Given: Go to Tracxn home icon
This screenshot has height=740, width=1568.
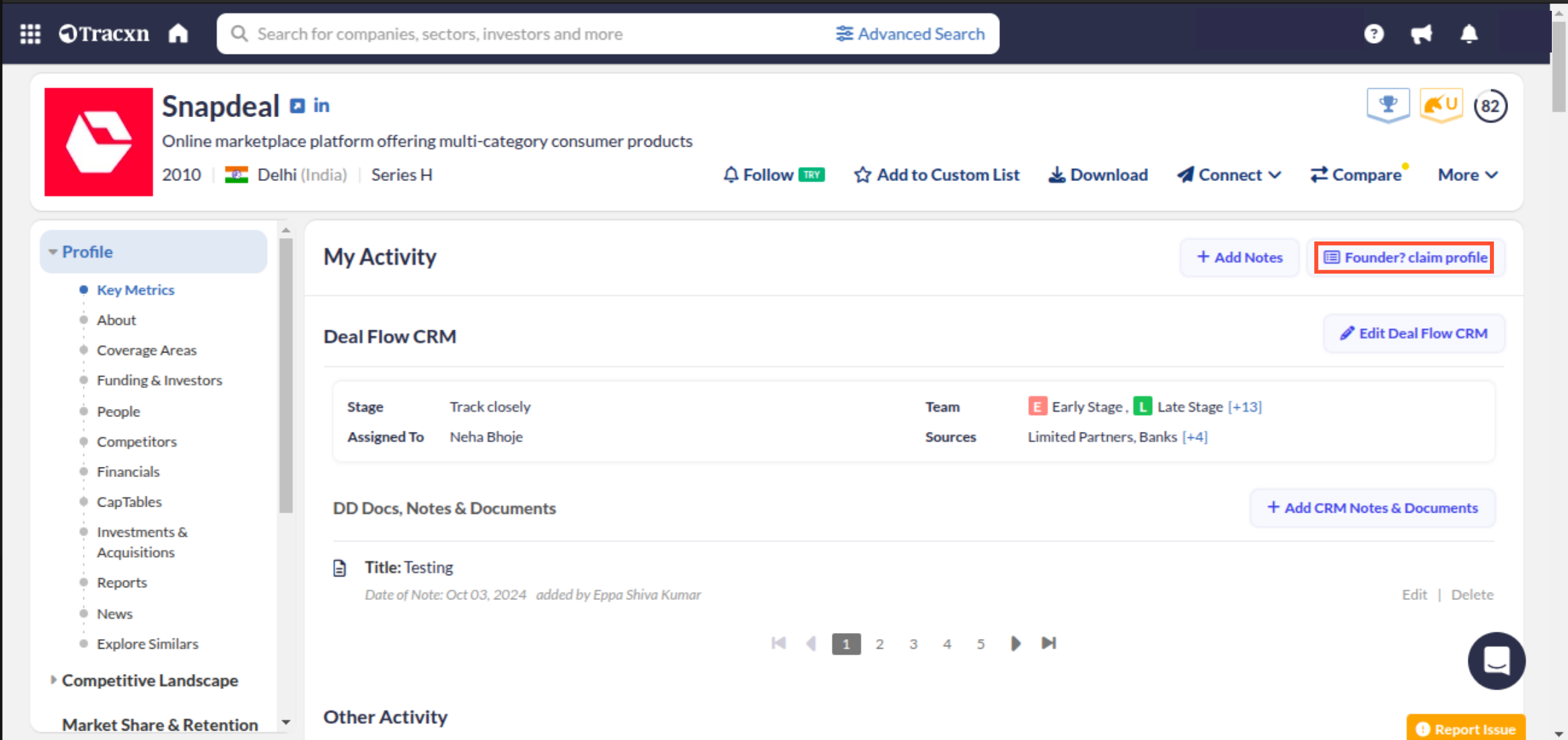Looking at the screenshot, I should (178, 34).
